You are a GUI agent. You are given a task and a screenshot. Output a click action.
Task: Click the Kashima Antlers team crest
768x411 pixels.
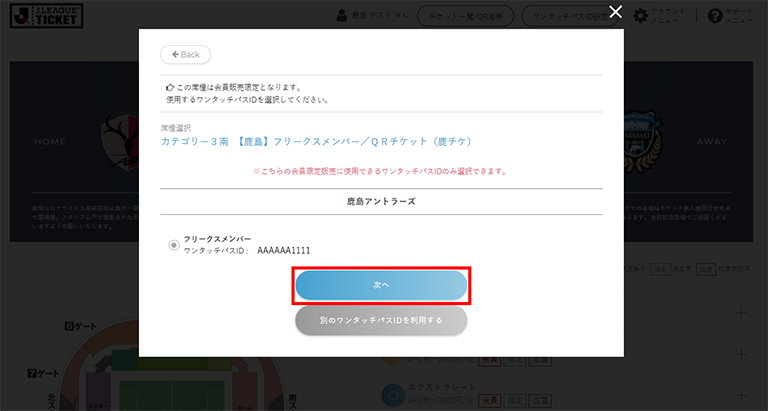tap(120, 141)
